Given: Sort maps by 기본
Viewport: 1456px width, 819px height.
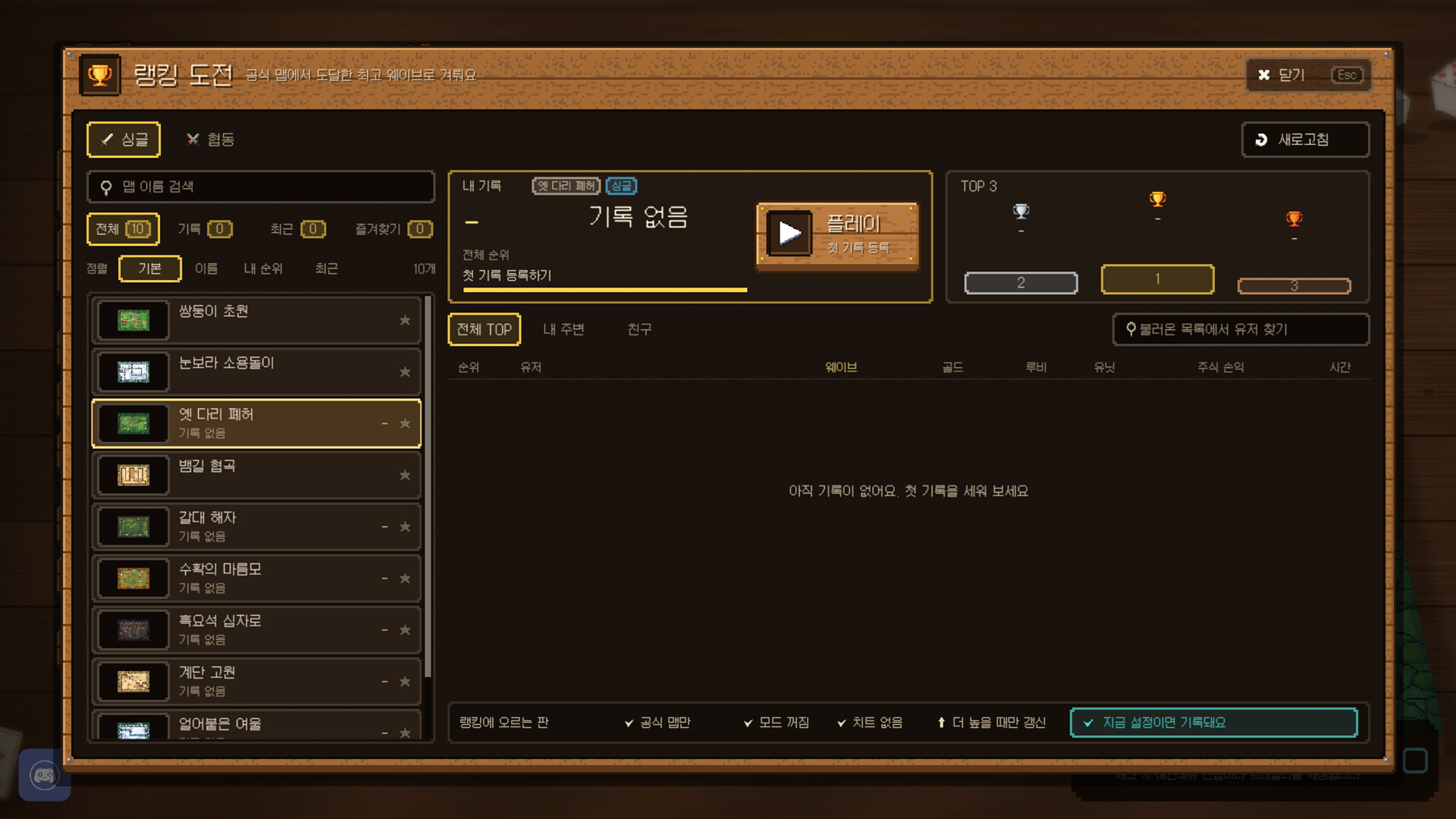Looking at the screenshot, I should point(150,268).
